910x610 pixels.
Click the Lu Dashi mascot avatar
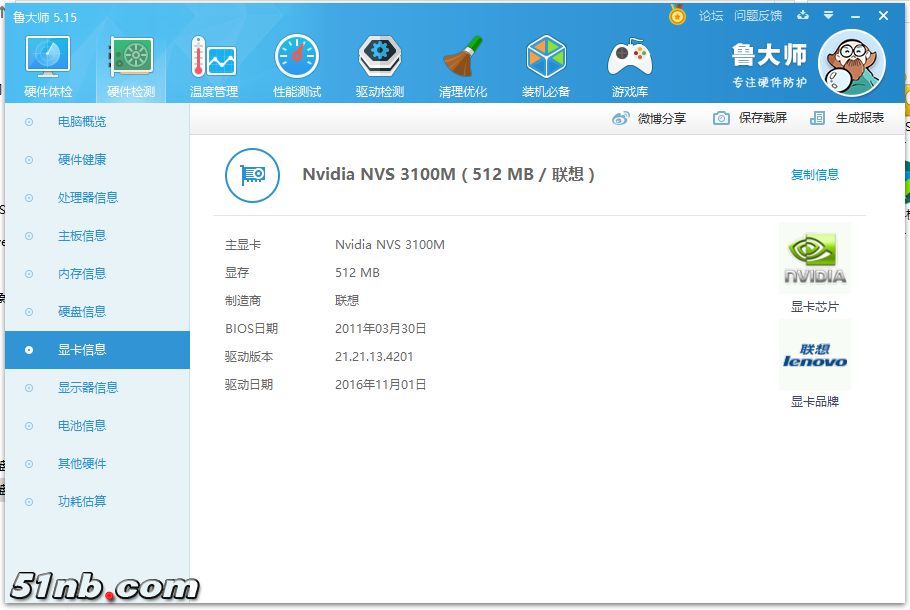tap(851, 62)
